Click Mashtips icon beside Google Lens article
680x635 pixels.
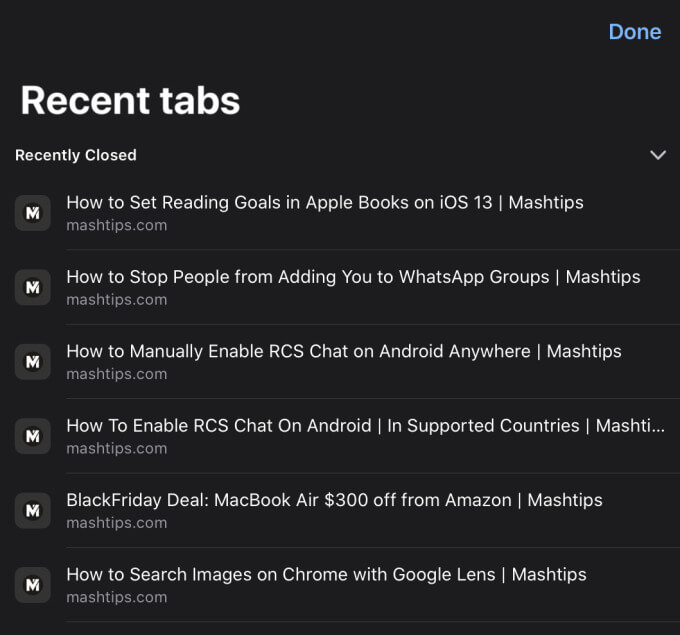click(x=33, y=585)
